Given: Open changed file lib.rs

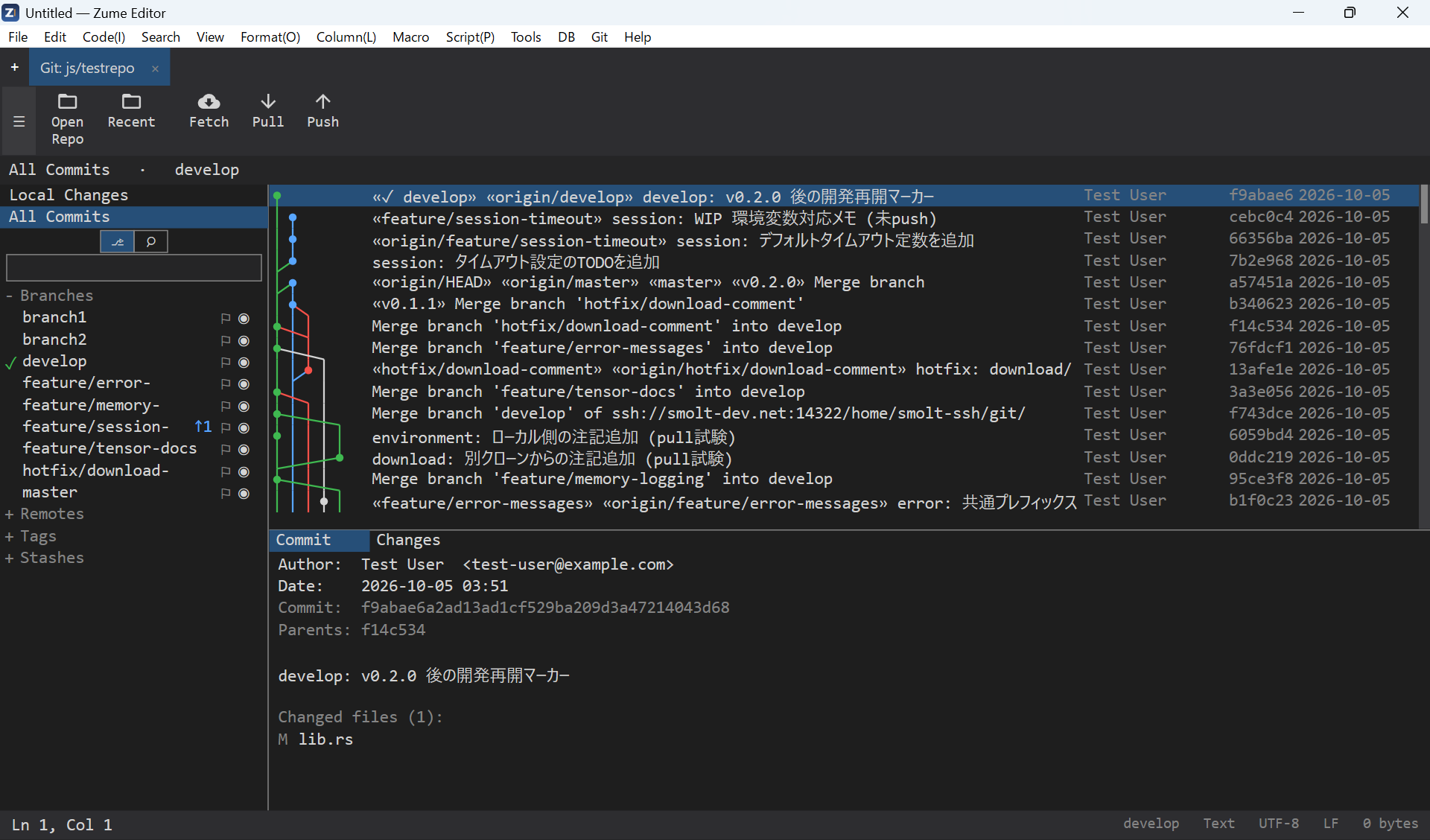Looking at the screenshot, I should point(325,739).
